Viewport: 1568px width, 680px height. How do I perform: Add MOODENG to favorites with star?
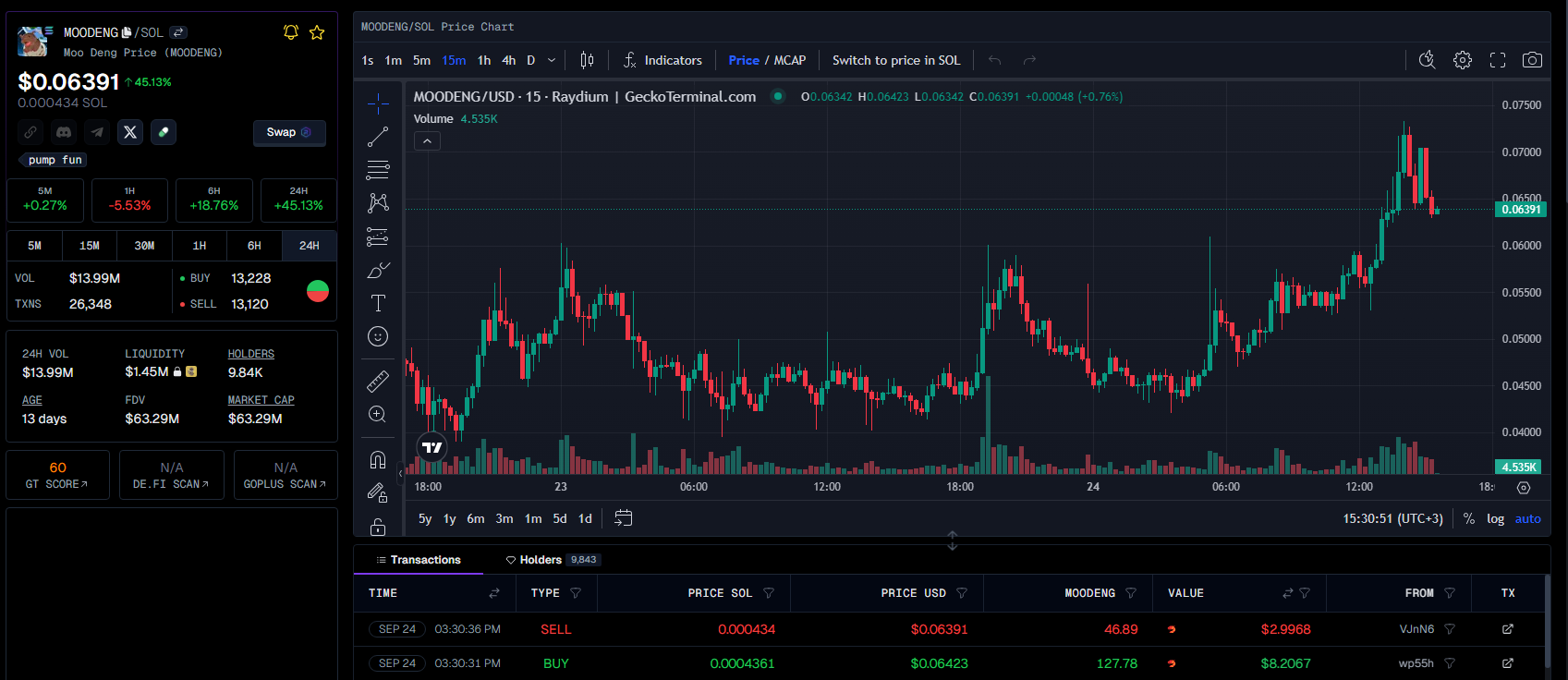click(x=317, y=32)
